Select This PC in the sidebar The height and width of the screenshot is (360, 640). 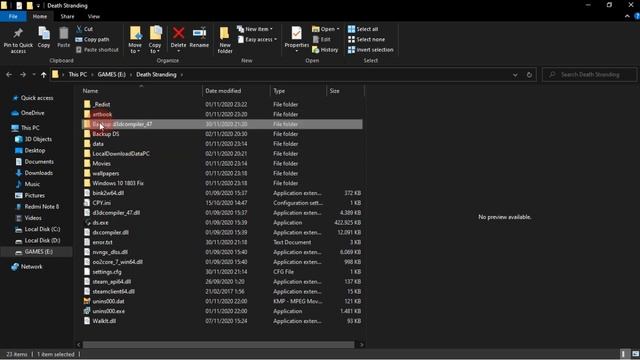[30, 128]
